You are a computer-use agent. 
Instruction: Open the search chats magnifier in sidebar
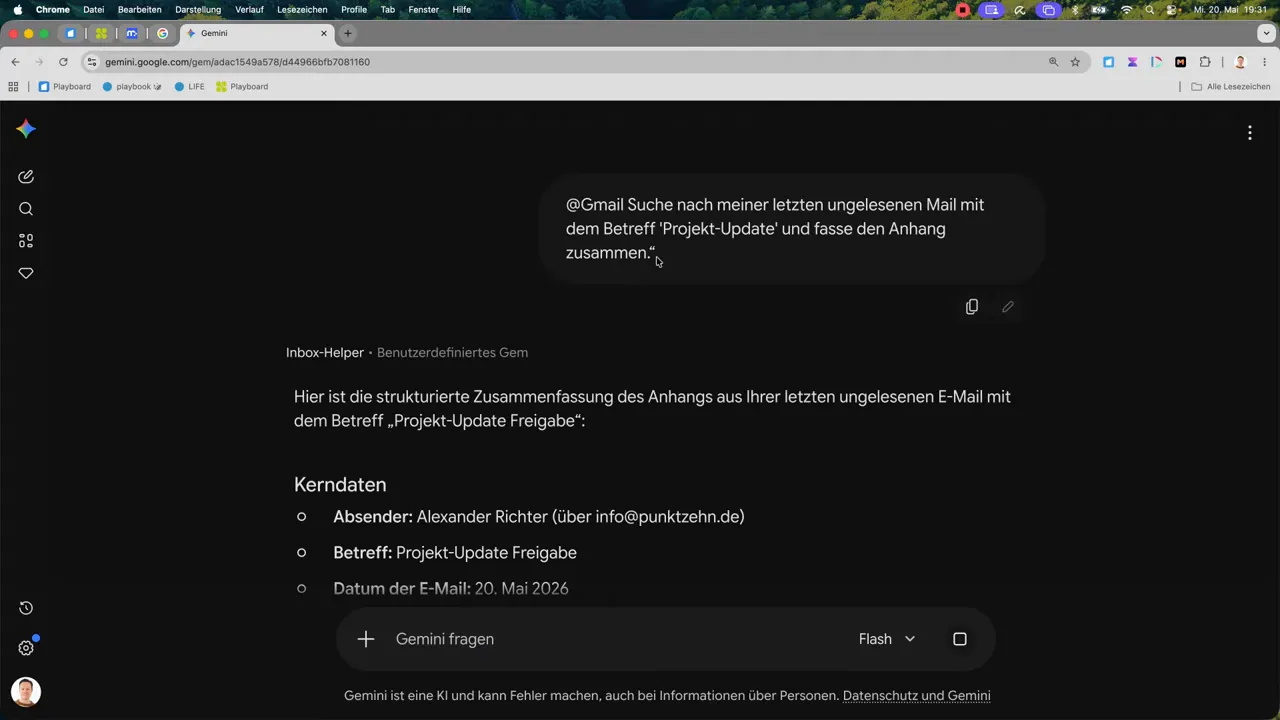26,209
